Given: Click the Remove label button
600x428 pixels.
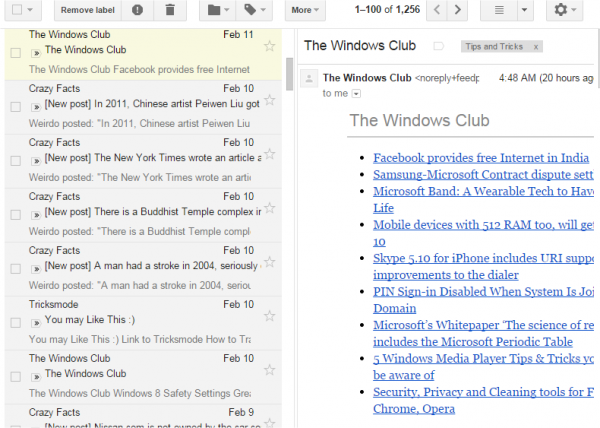Looking at the screenshot, I should point(88,10).
